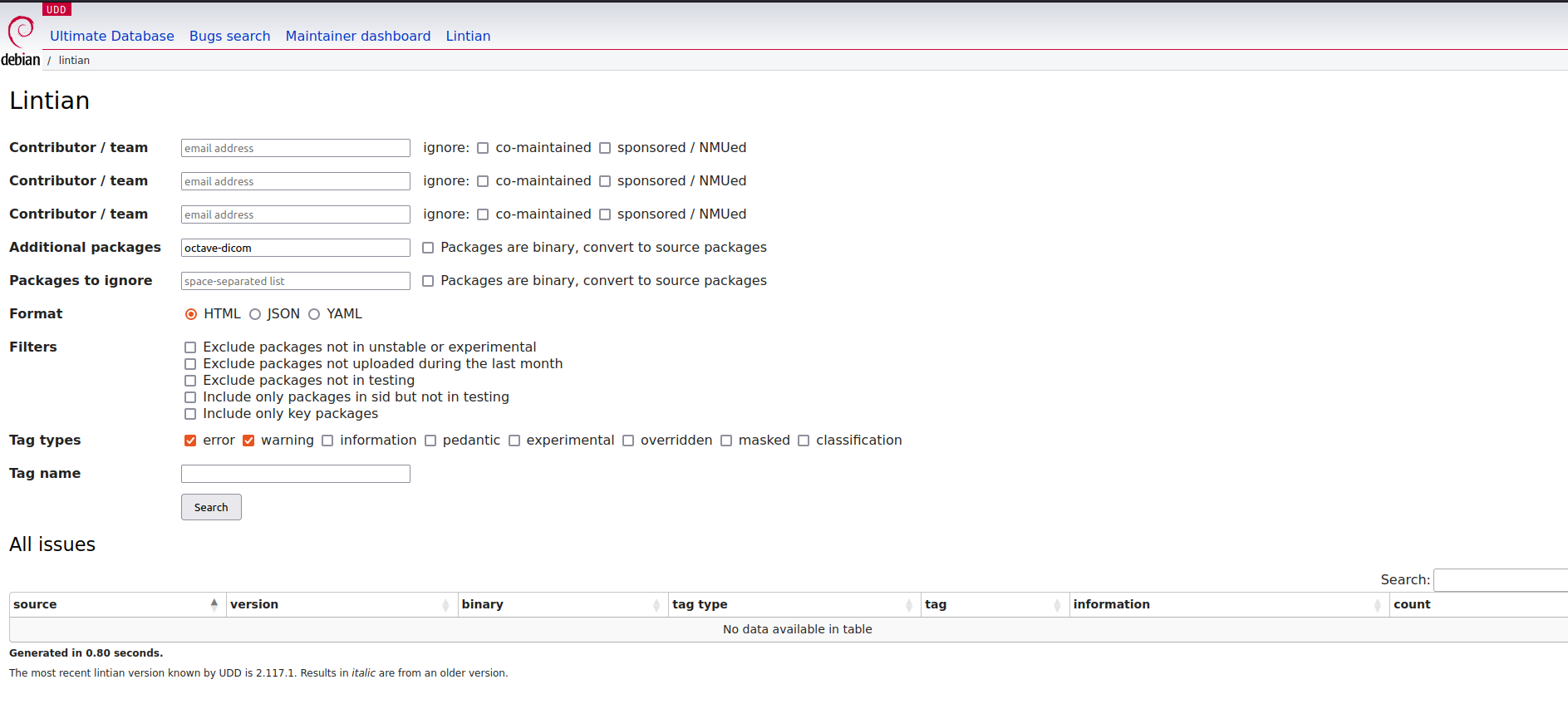Check the masked tag type

[x=726, y=441]
